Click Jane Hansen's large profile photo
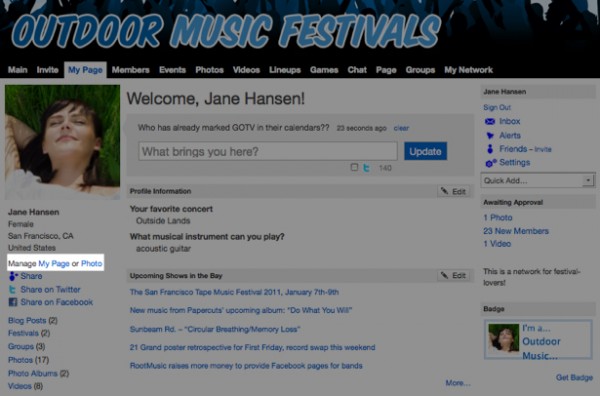The width and height of the screenshot is (600, 396). tap(62, 142)
